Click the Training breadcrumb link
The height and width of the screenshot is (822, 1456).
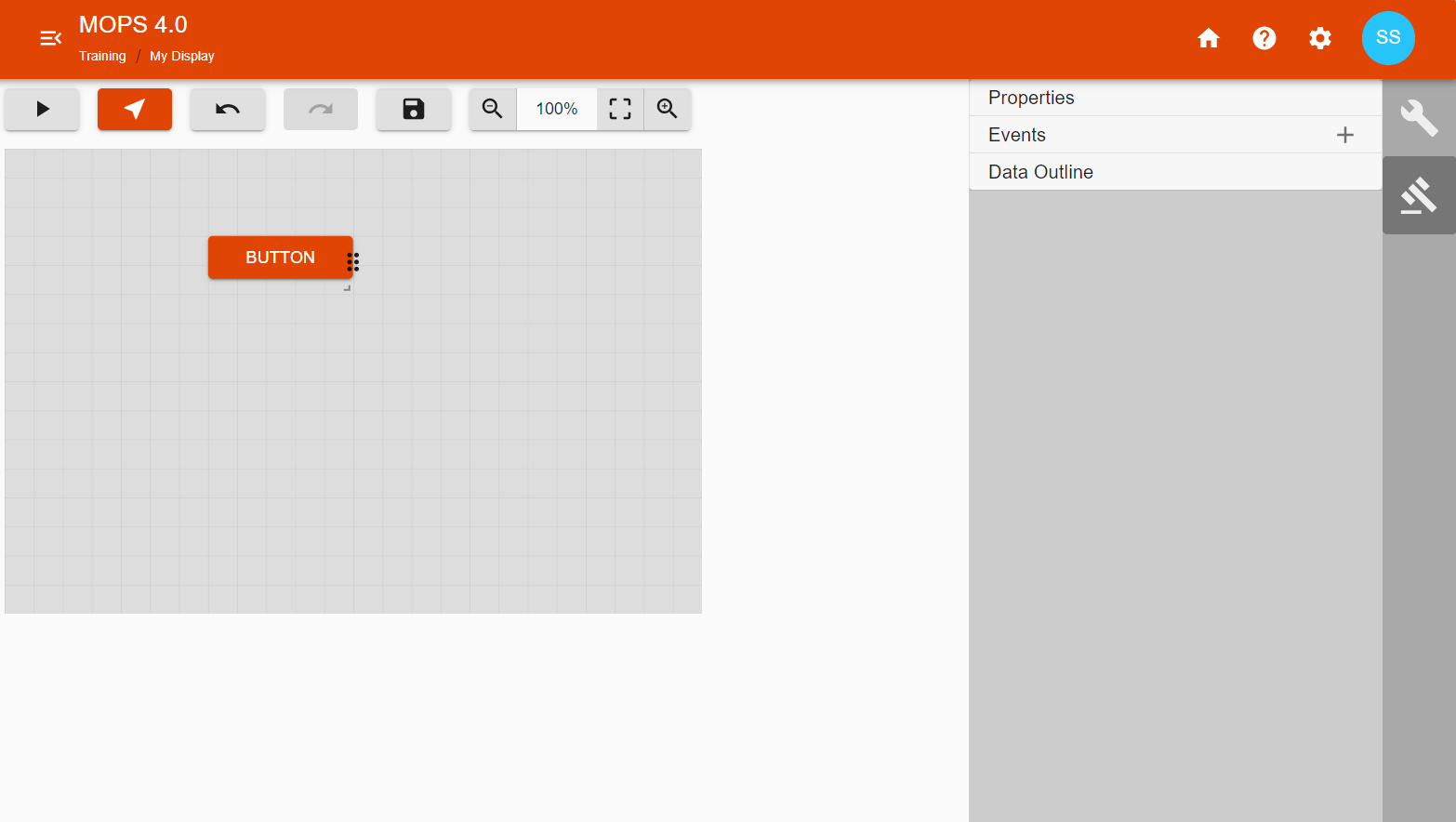pos(102,56)
